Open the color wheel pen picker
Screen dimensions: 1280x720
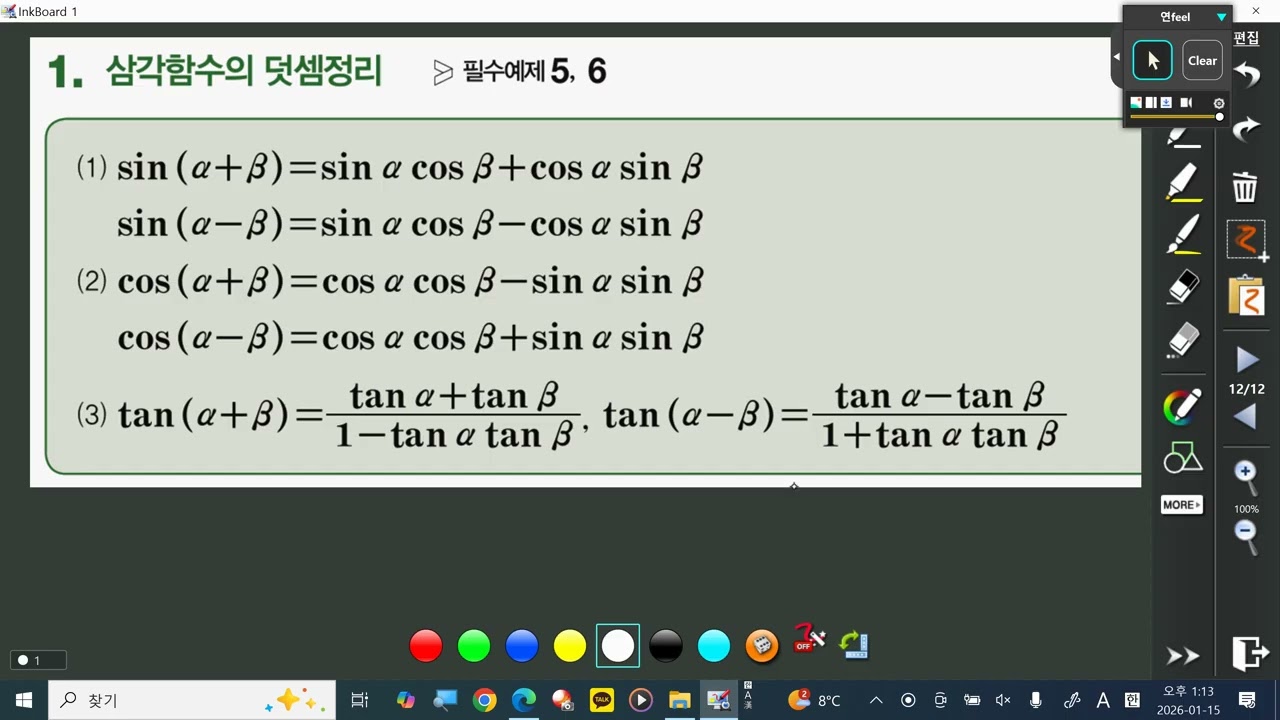pos(1183,406)
